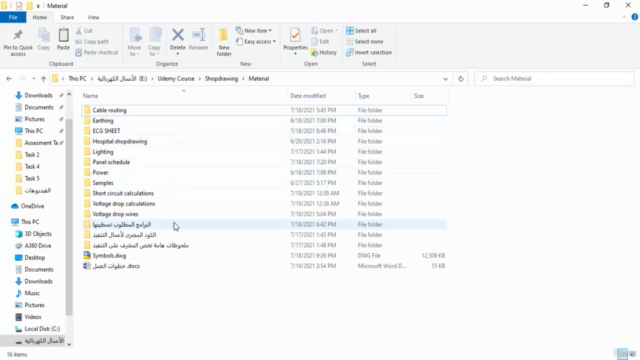Image resolution: width=640 pixels, height=360 pixels.
Task: Open A360 Drive in navigation pane
Action: click(x=33, y=246)
